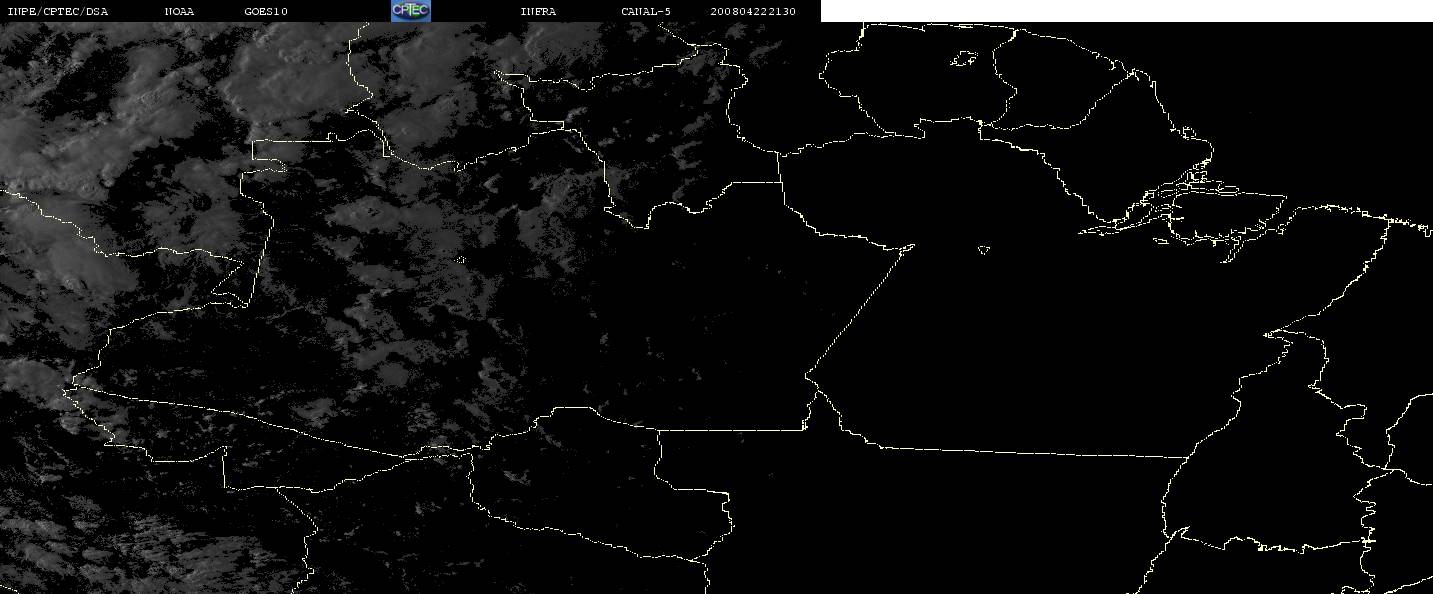Click the "NOAA" label in the header

click(180, 12)
